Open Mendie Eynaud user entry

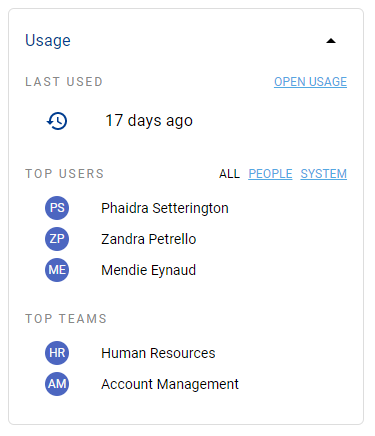(x=148, y=270)
